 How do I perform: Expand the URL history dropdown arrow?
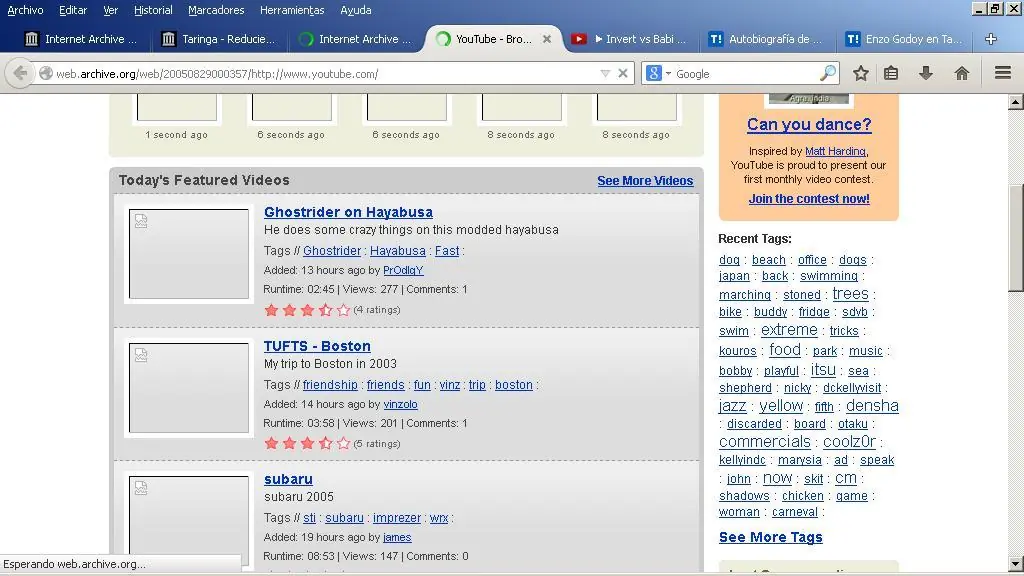(x=604, y=73)
